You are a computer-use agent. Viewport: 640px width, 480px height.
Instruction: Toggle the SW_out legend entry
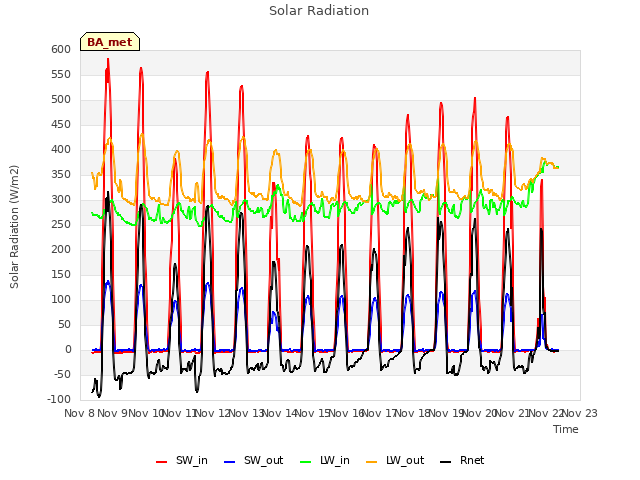pyautogui.click(x=253, y=460)
